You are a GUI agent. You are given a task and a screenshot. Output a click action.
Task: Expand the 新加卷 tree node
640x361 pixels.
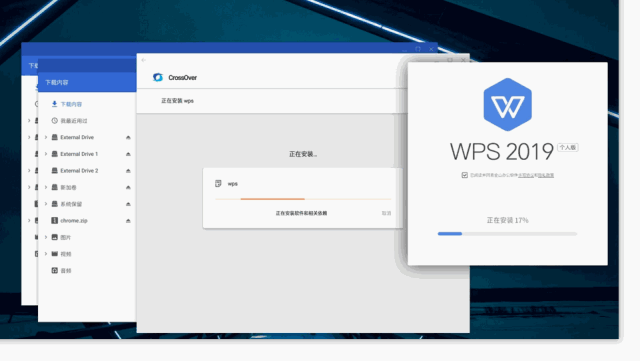pos(46,187)
